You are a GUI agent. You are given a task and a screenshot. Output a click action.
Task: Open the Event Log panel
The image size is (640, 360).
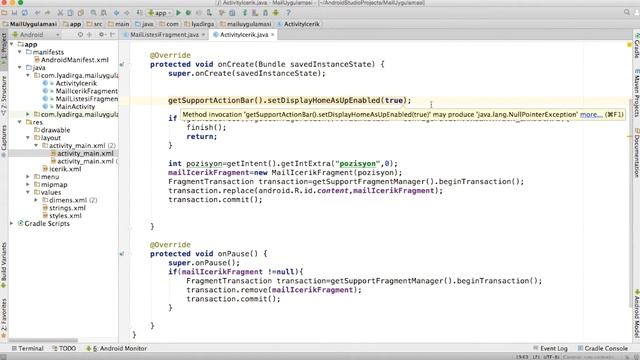pyautogui.click(x=550, y=348)
